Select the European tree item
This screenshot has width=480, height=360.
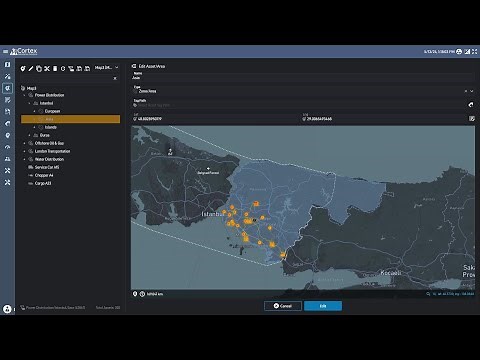[x=52, y=111]
